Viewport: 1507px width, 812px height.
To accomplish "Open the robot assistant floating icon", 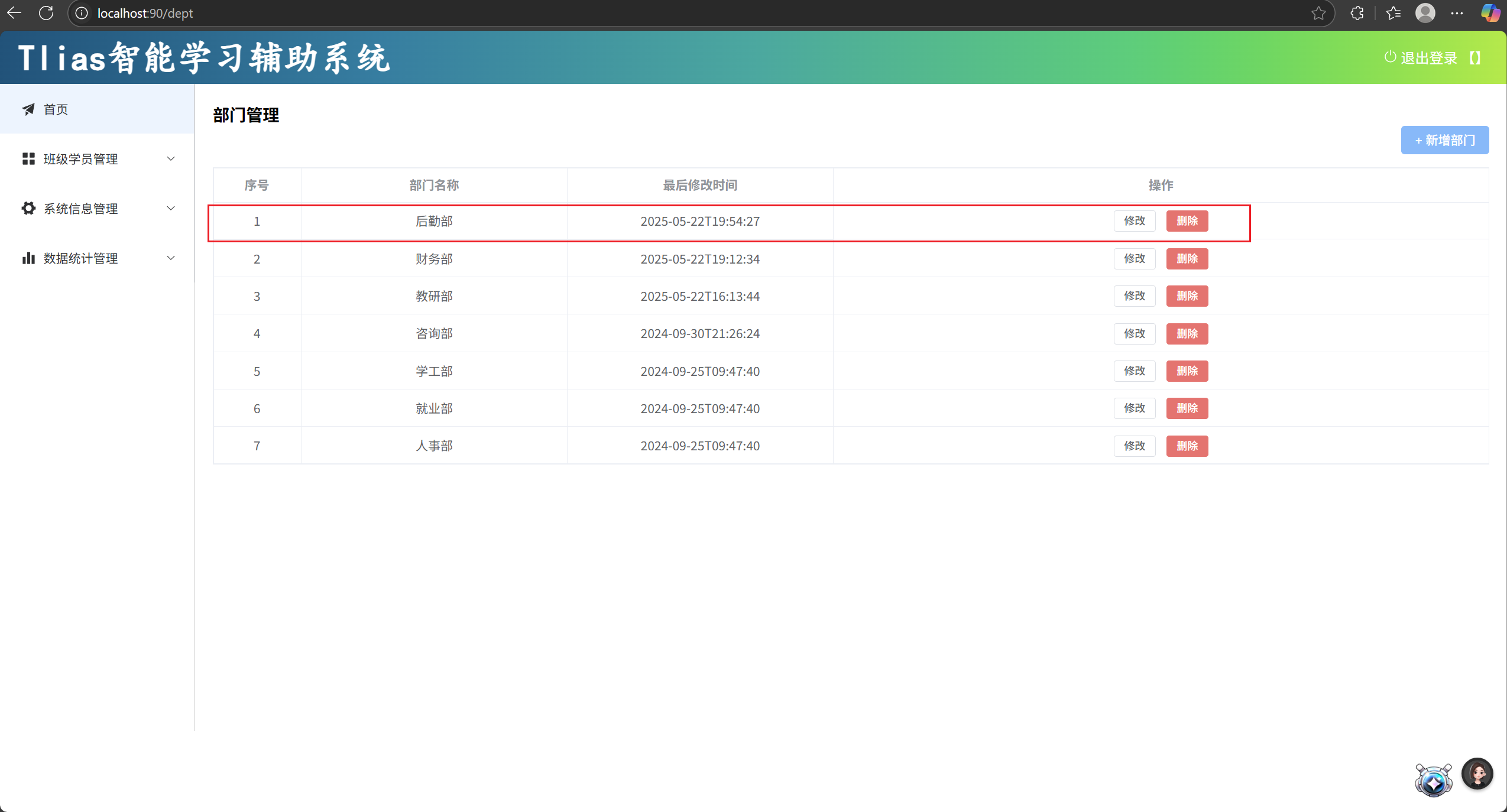I will (1433, 780).
